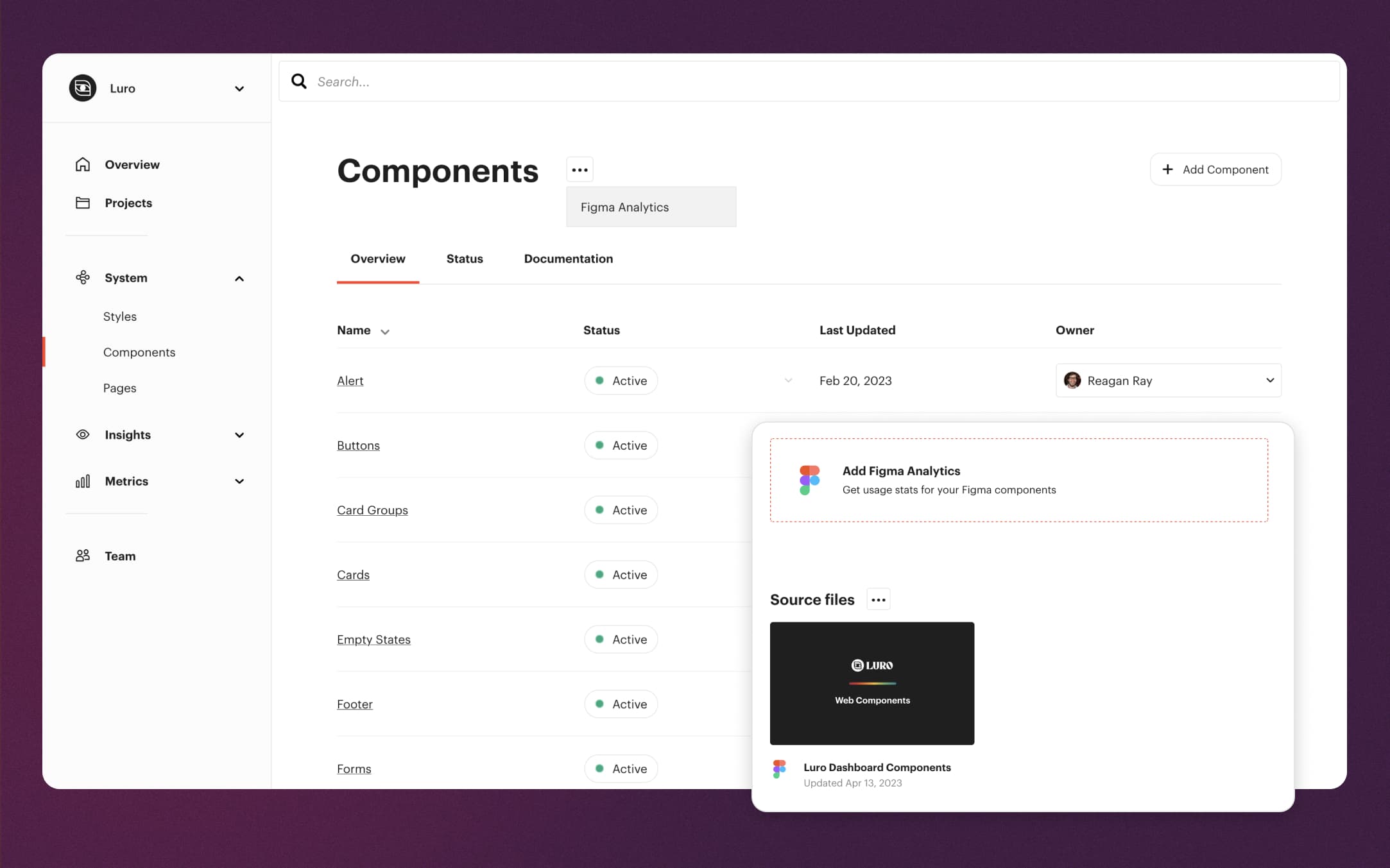The width and height of the screenshot is (1390, 868).
Task: Click Reagan Ray avatar image
Action: point(1072,380)
